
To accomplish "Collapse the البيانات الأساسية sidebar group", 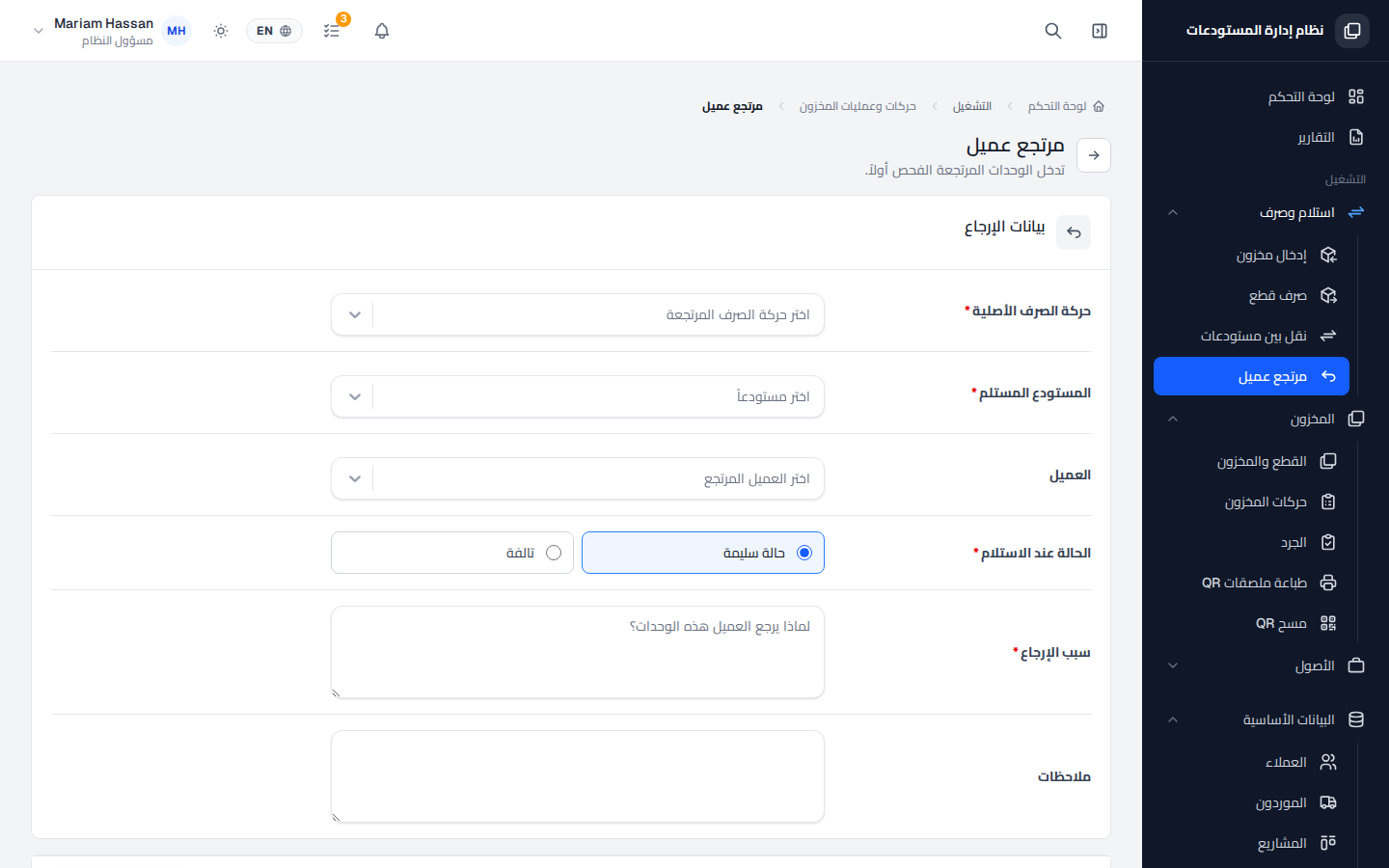I will pyautogui.click(x=1266, y=719).
